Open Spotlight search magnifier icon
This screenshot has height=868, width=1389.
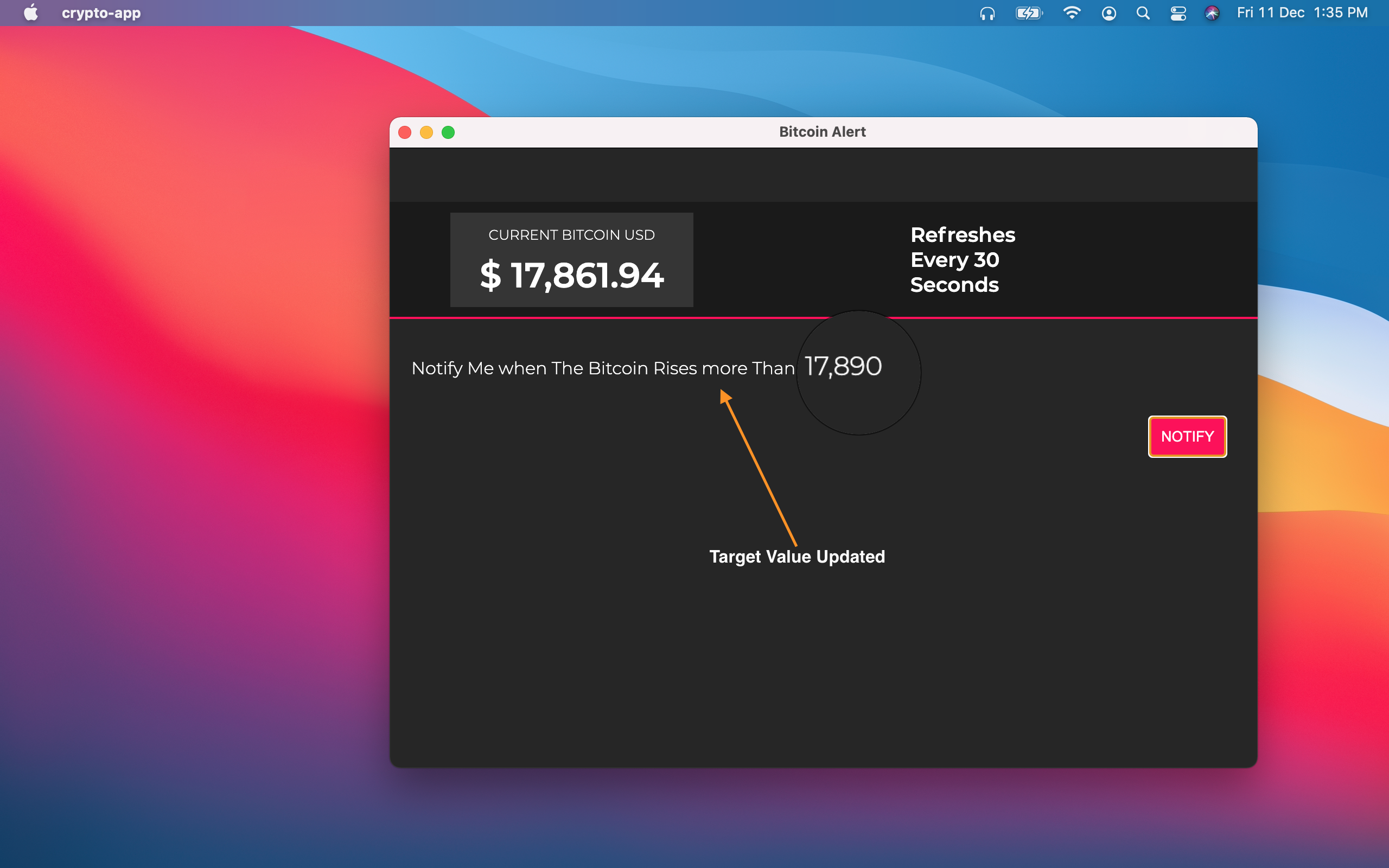[1143, 13]
